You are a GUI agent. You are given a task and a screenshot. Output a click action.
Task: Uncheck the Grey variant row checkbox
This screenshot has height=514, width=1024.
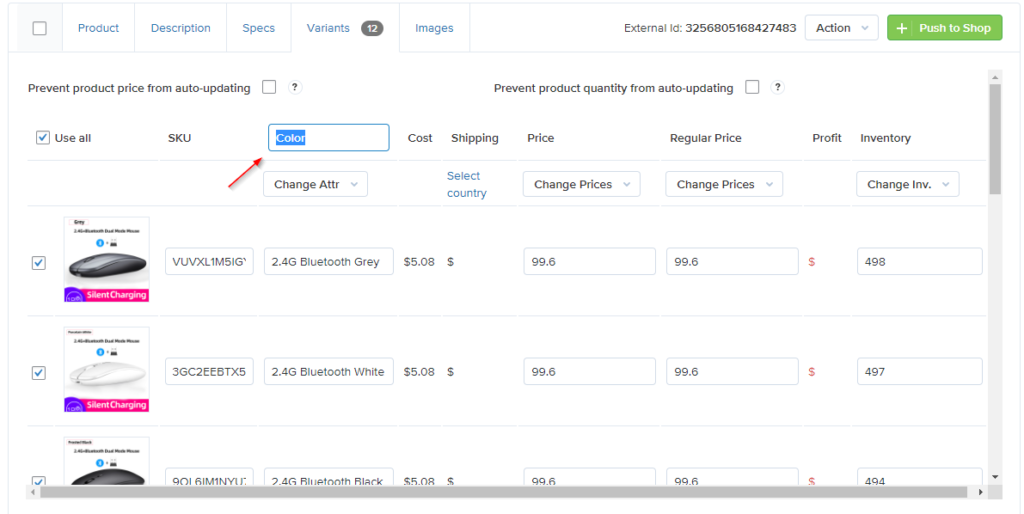tap(39, 263)
